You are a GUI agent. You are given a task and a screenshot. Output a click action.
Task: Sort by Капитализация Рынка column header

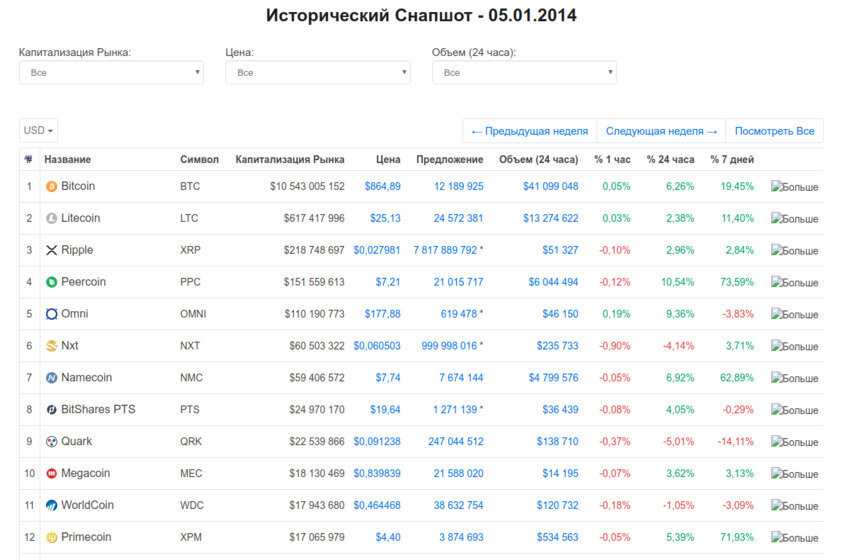[x=290, y=160]
